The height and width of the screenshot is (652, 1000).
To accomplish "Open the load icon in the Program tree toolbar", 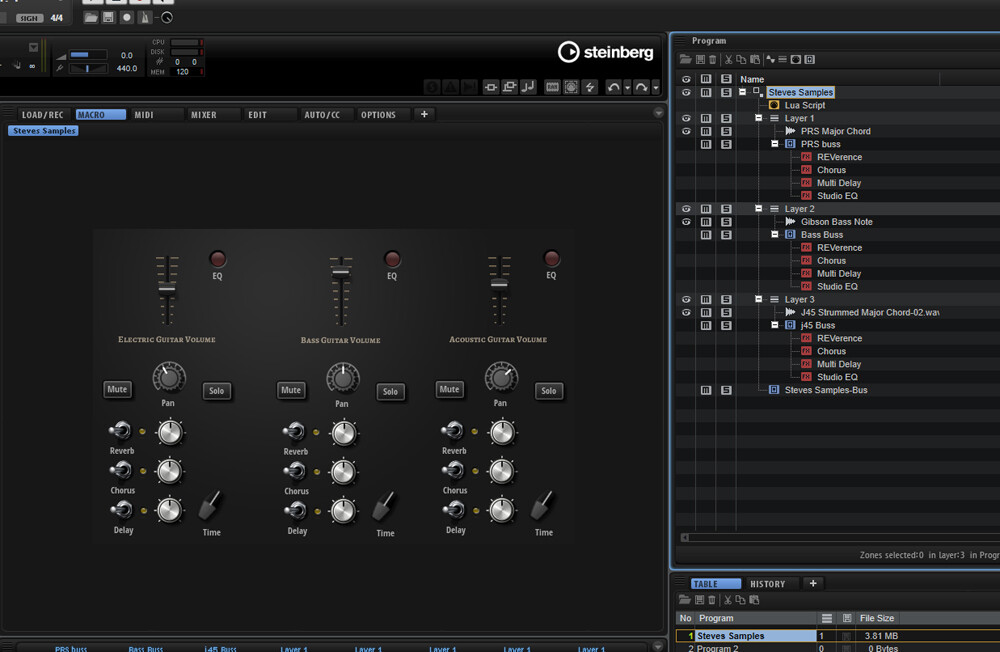I will point(685,59).
